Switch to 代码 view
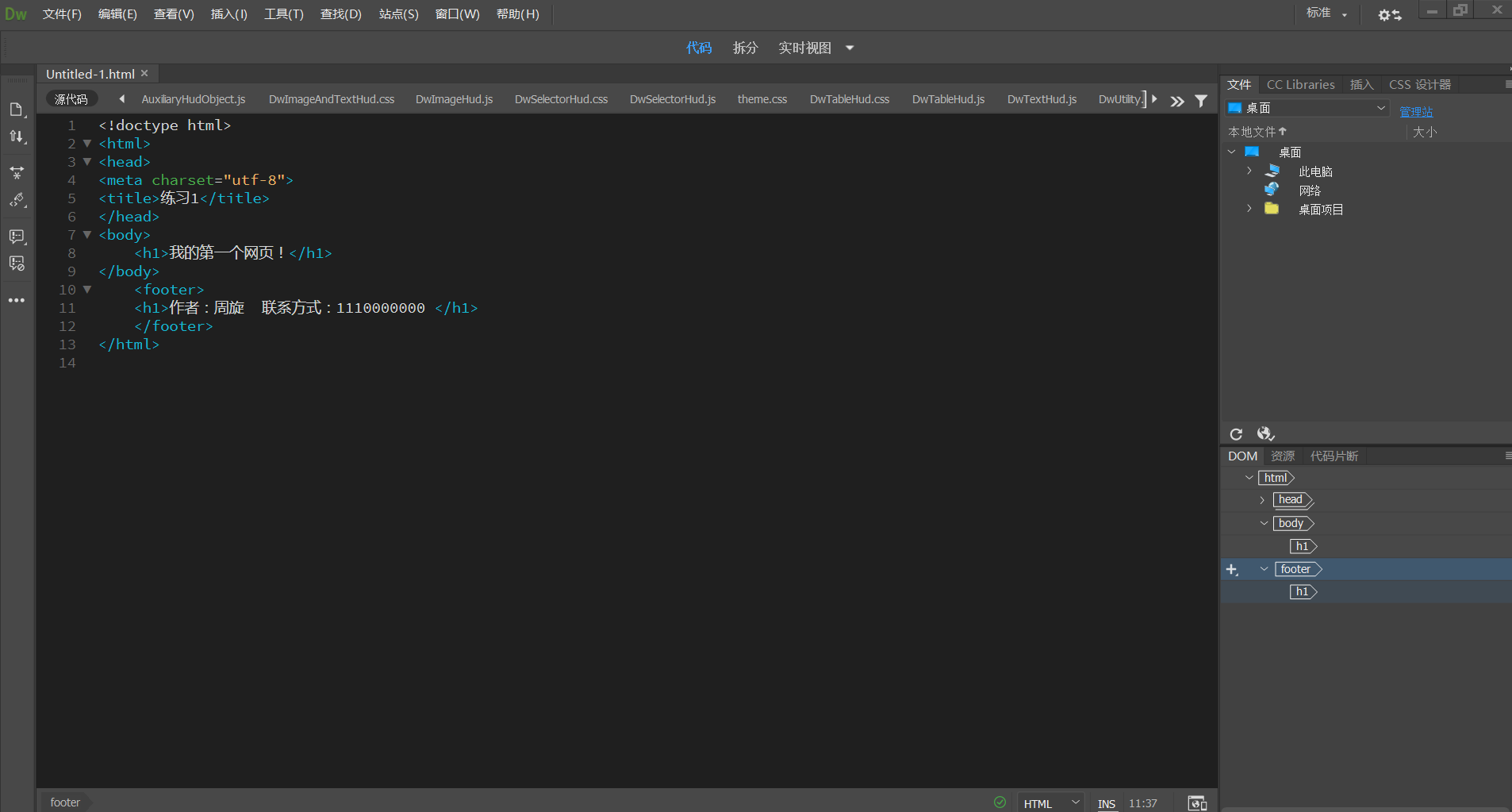The width and height of the screenshot is (1512, 812). coord(699,48)
